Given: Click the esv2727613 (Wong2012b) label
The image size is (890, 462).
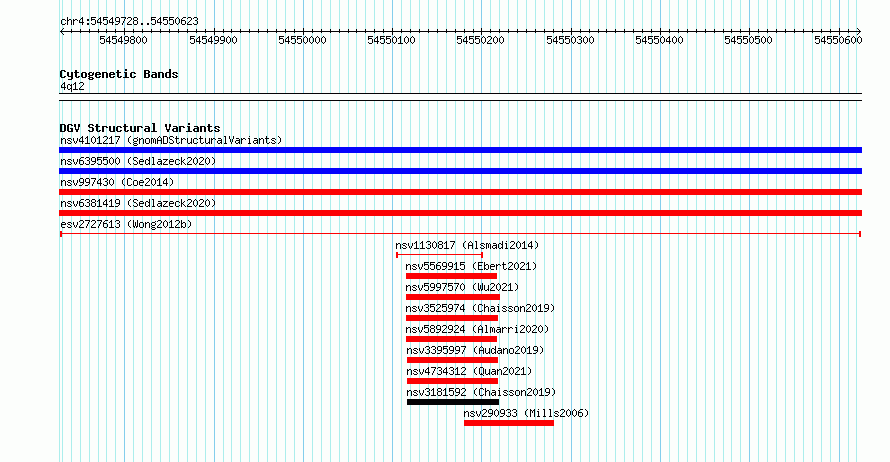Looking at the screenshot, I should pyautogui.click(x=126, y=224).
